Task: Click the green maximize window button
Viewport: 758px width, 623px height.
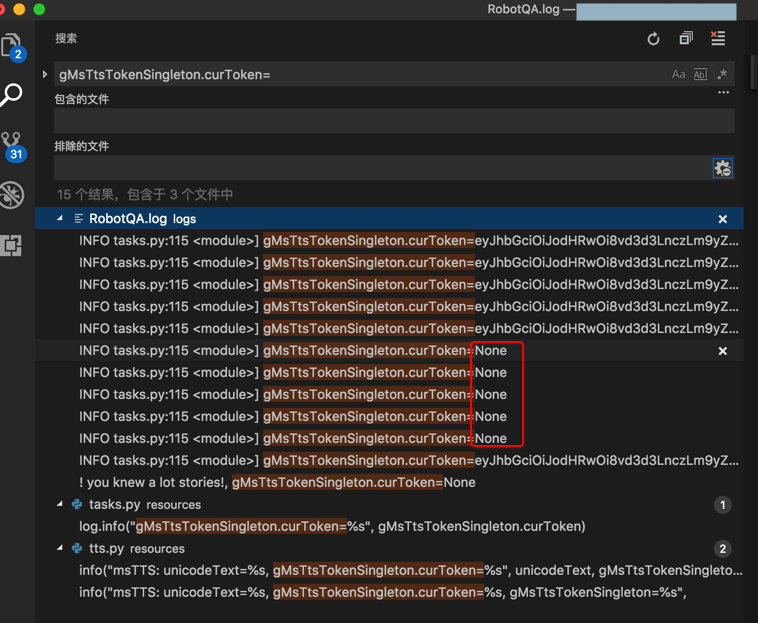Action: pos(39,9)
